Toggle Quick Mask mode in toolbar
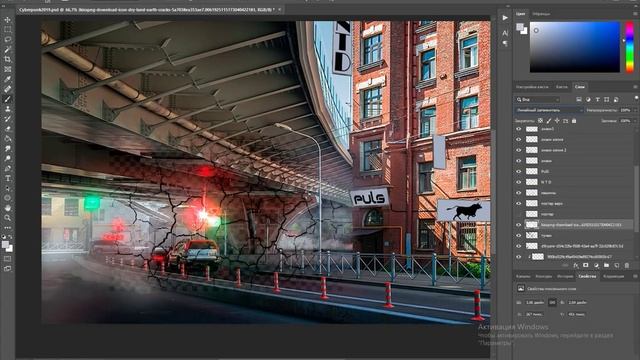 click(x=7, y=259)
